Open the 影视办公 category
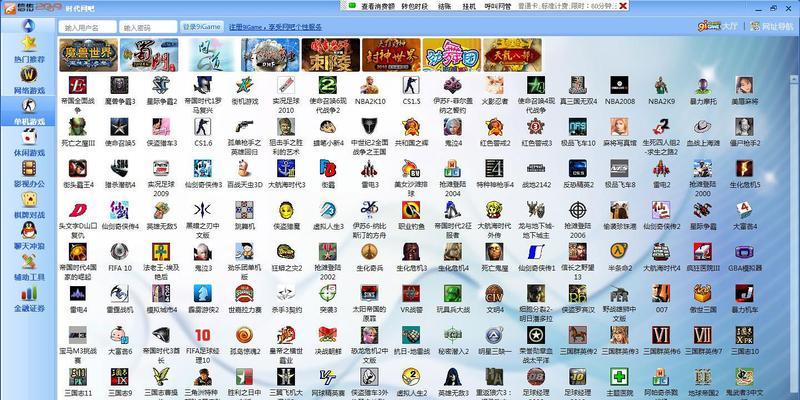This screenshot has width=800, height=400. pyautogui.click(x=29, y=173)
